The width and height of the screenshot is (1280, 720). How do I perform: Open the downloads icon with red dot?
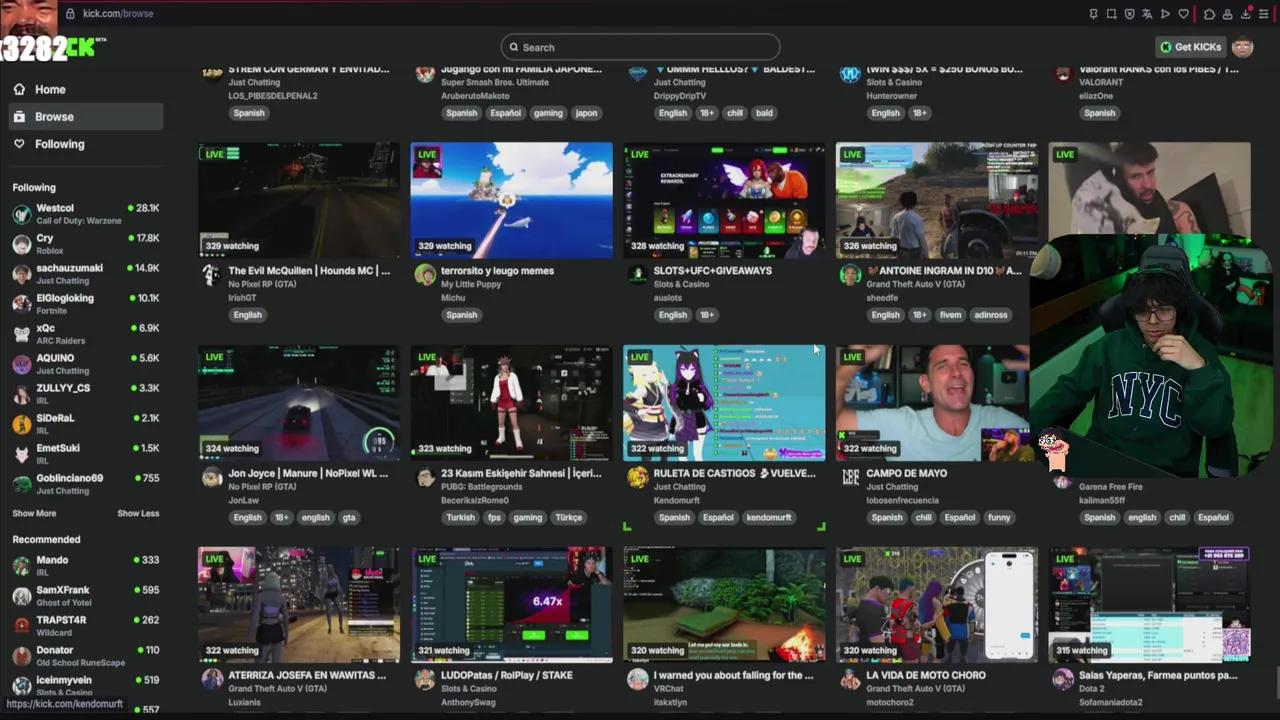[1246, 14]
